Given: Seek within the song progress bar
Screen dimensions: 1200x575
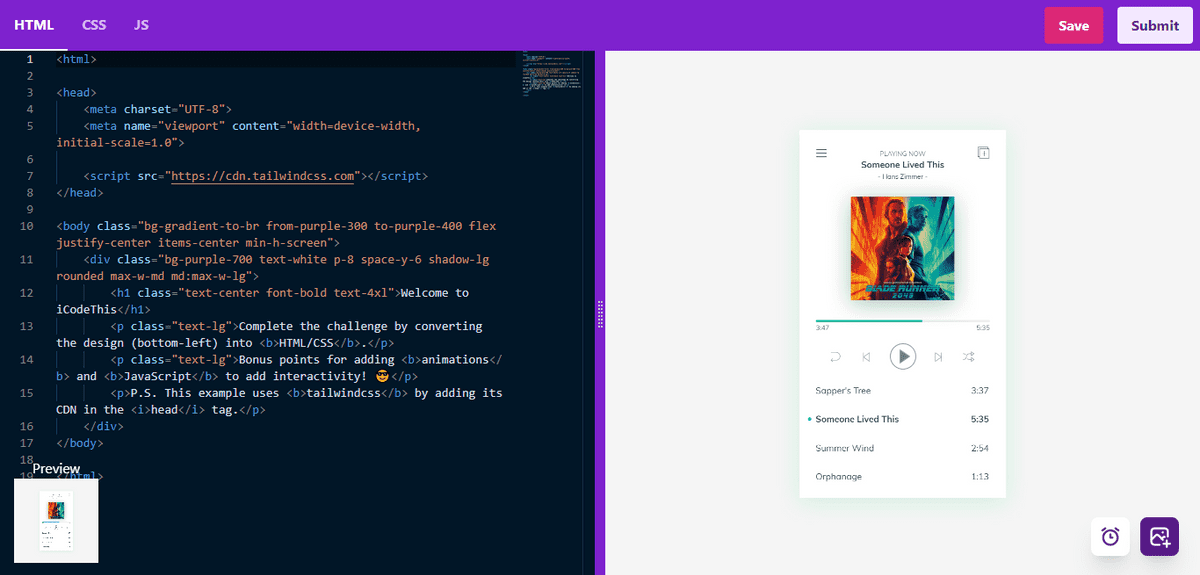Looking at the screenshot, I should (902, 321).
